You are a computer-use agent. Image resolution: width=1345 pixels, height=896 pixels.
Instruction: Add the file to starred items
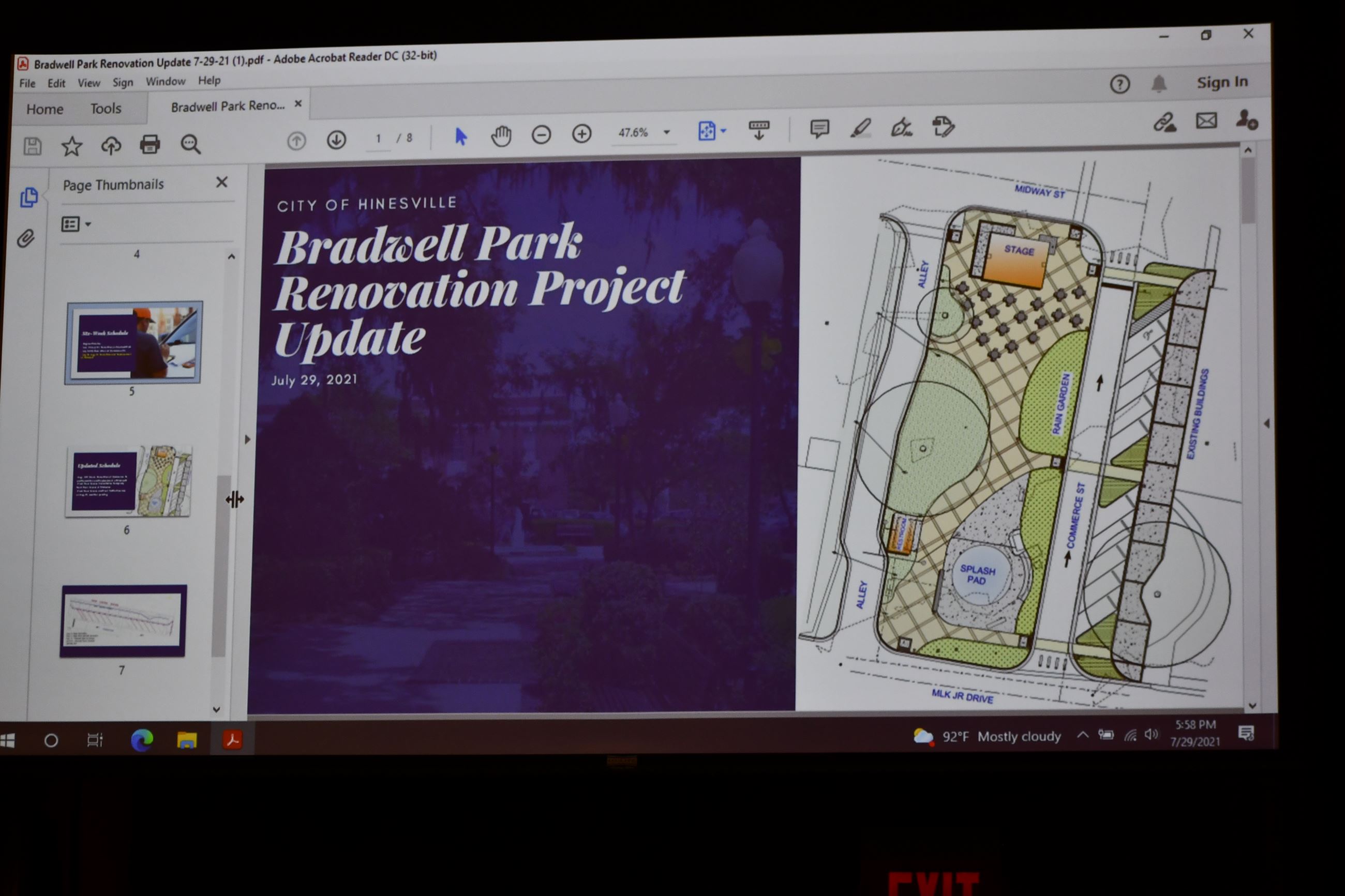click(71, 146)
